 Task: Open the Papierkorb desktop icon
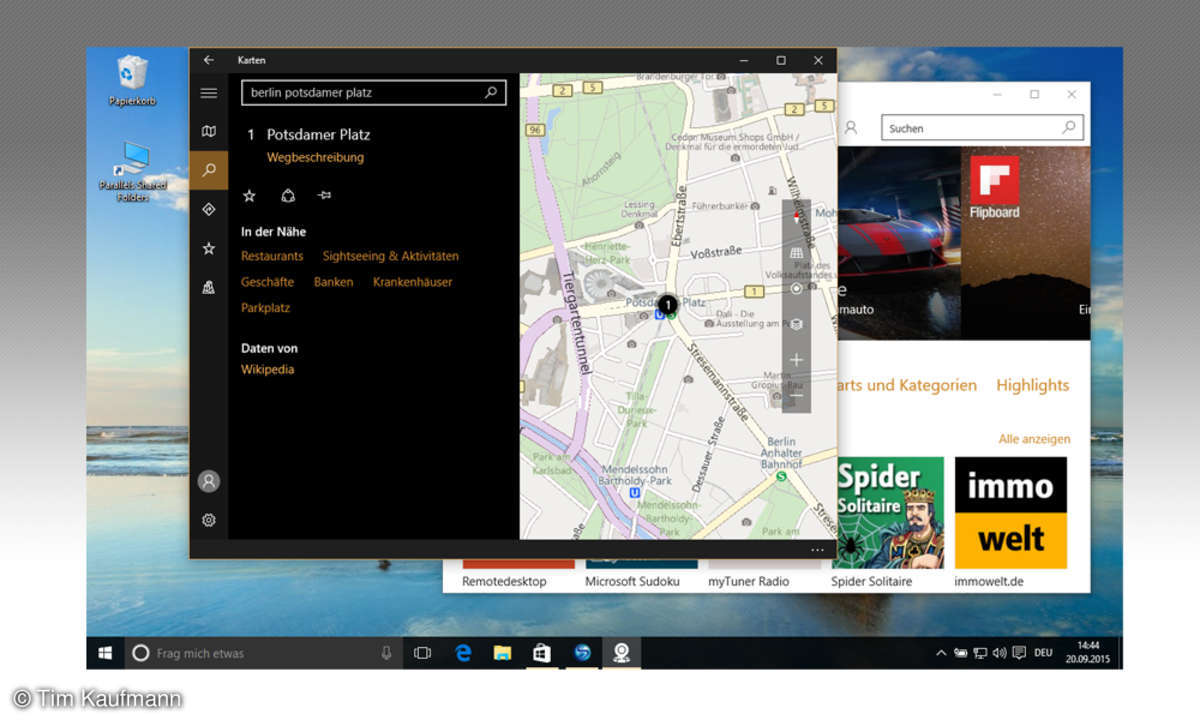point(132,81)
